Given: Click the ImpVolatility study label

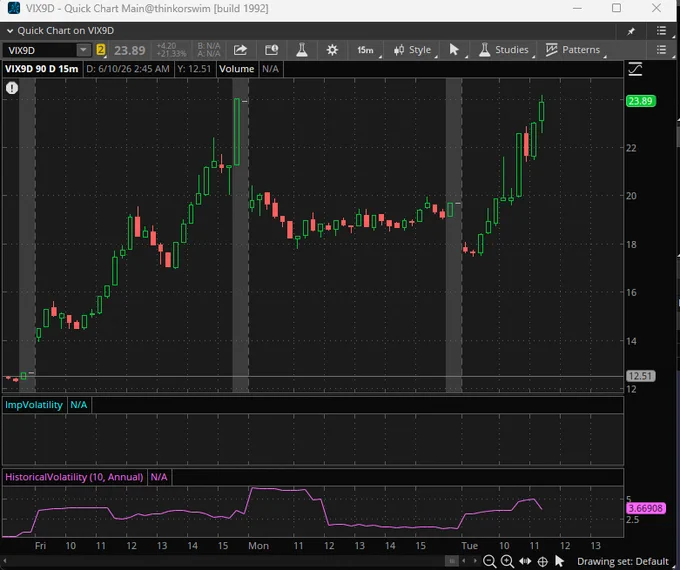Looking at the screenshot, I should (34, 405).
